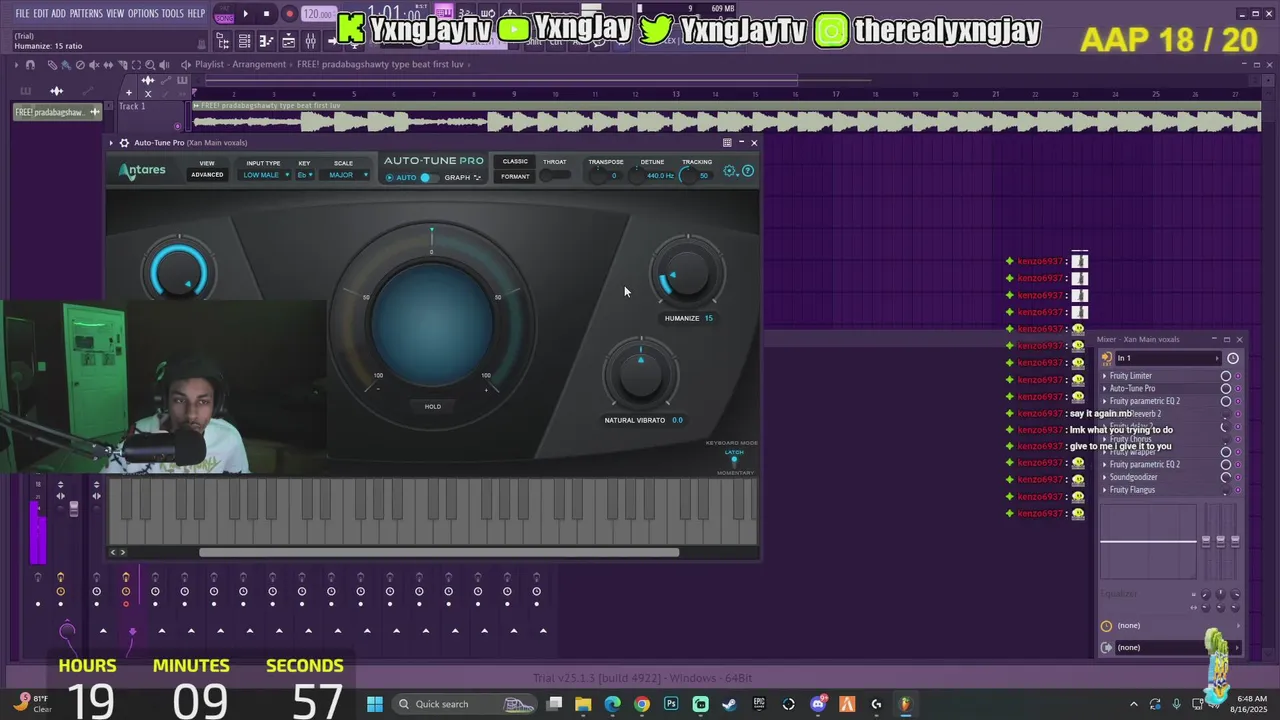The height and width of the screenshot is (720, 1280).
Task: Select the playlist paint brush tool
Action: (x=66, y=65)
